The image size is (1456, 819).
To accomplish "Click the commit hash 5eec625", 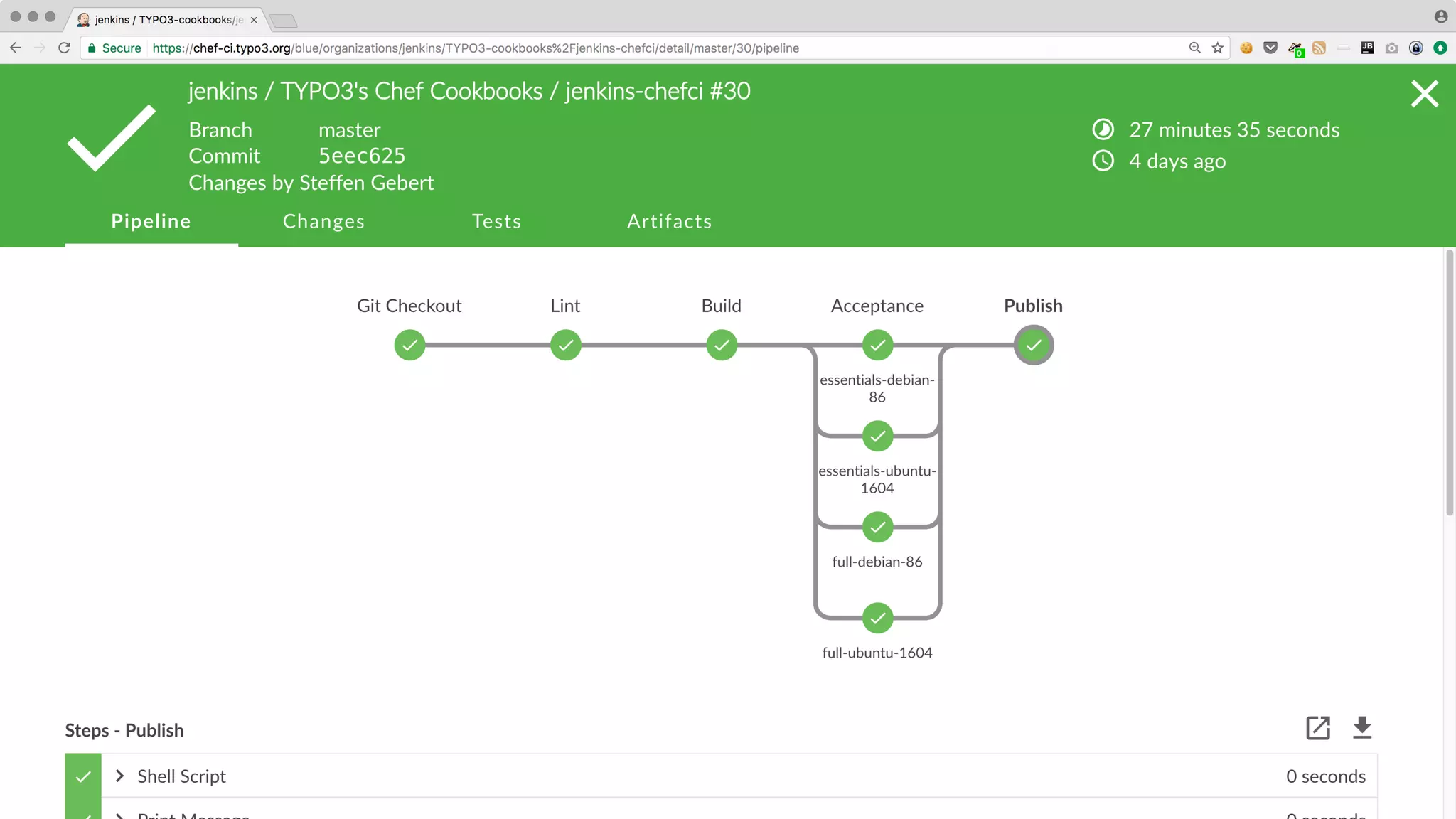I will tap(361, 156).
